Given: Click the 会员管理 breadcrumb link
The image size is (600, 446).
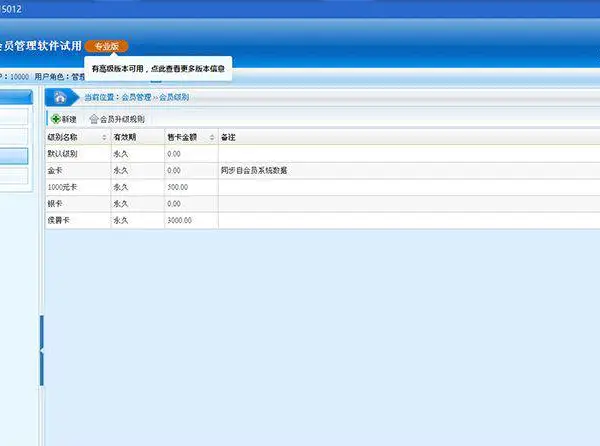Looking at the screenshot, I should (x=136, y=97).
